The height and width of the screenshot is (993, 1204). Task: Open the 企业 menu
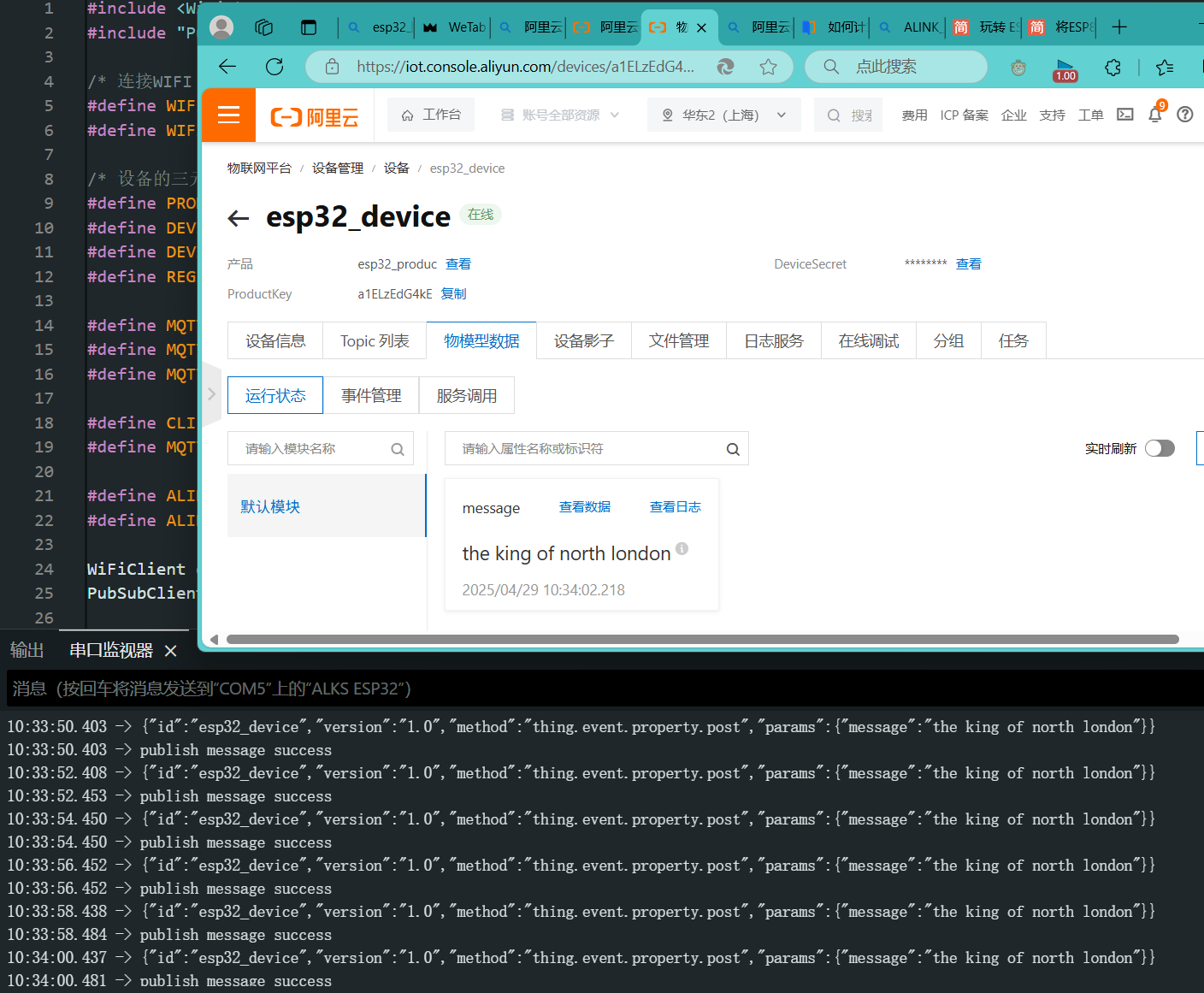pos(1014,115)
